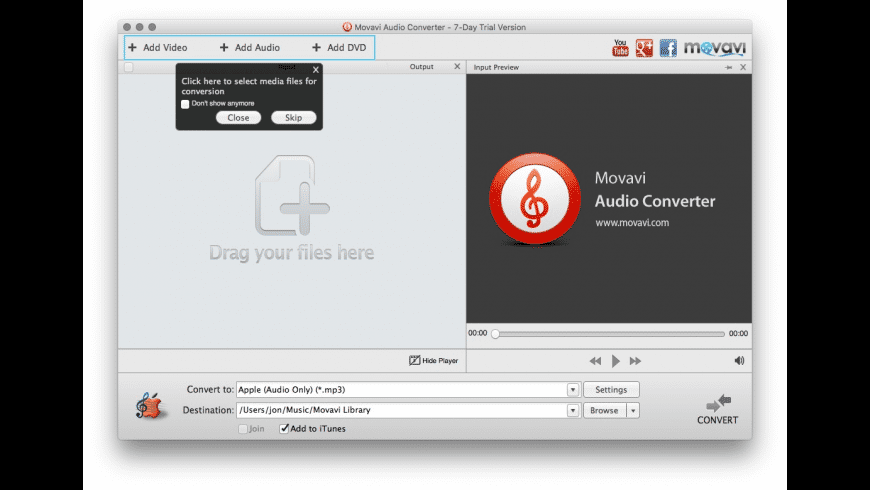Click the elapsed time 00:00 on the left
Image resolution: width=870 pixels, height=490 pixels.
(477, 333)
